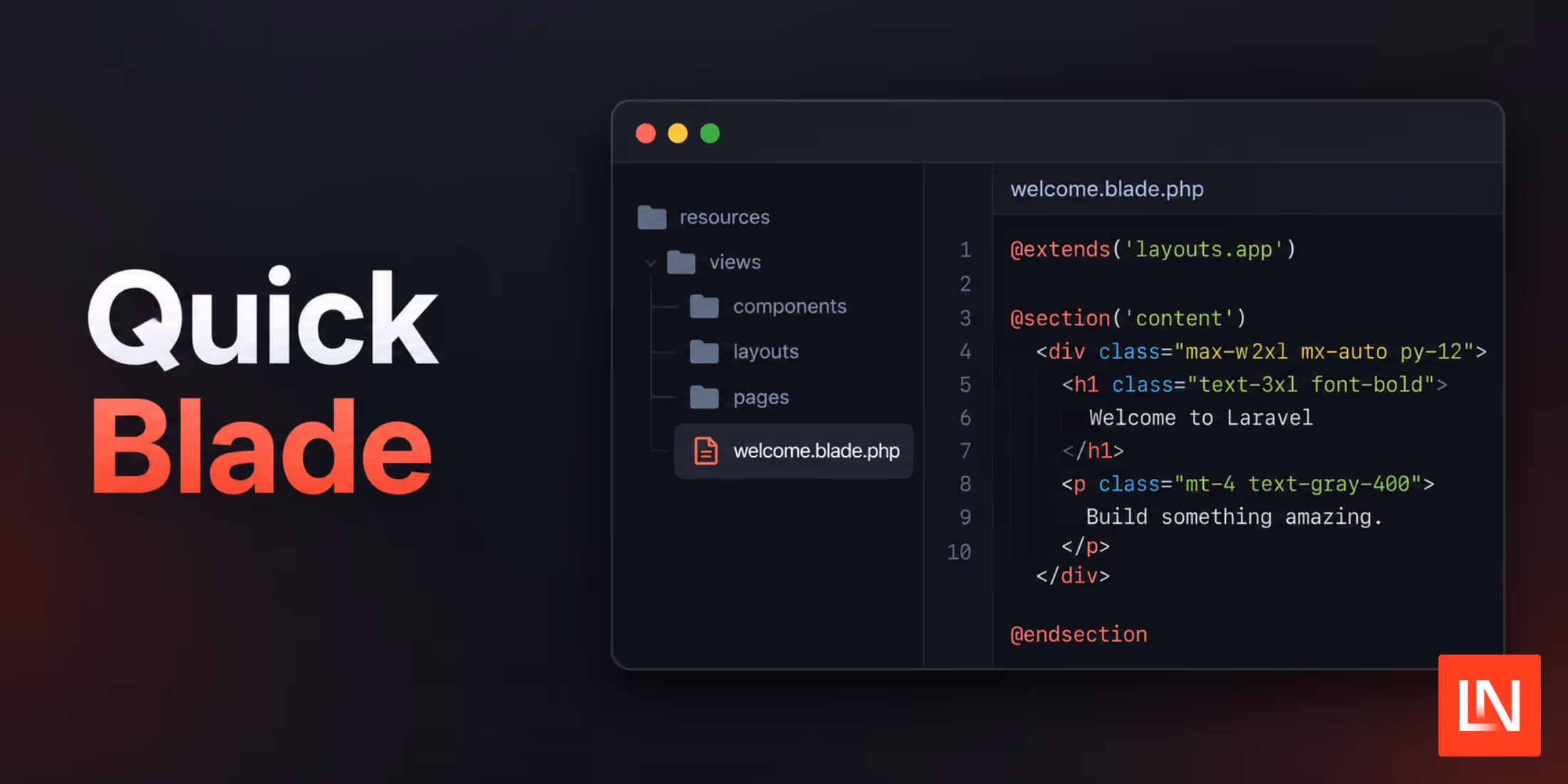
Task: Click the 'content' string
Action: (x=1178, y=318)
